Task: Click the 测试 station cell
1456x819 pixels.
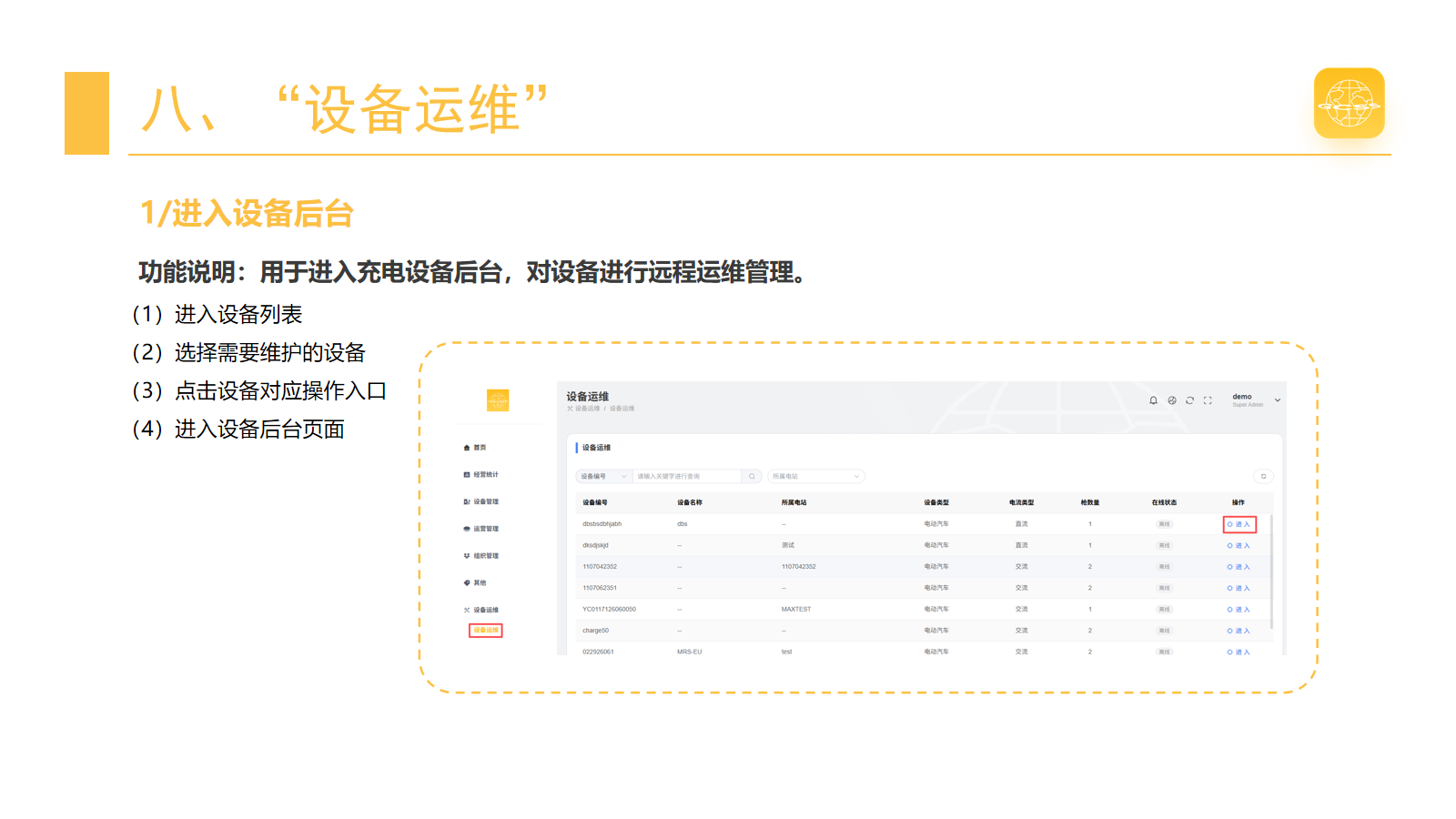Action: tap(788, 545)
